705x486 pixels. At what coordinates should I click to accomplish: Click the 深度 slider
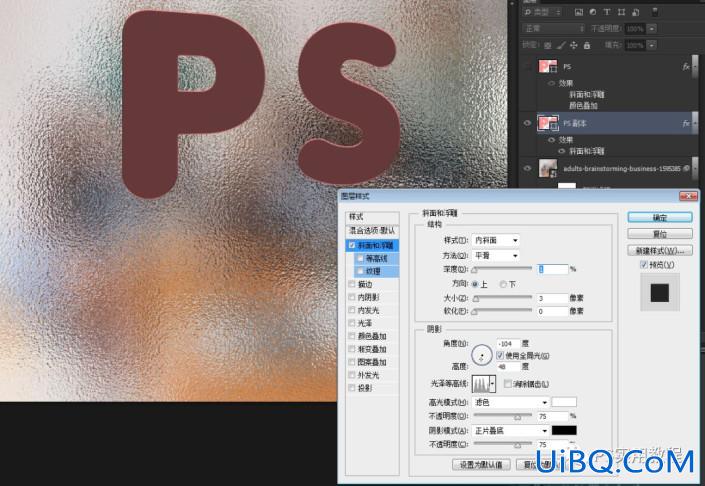[502, 269]
